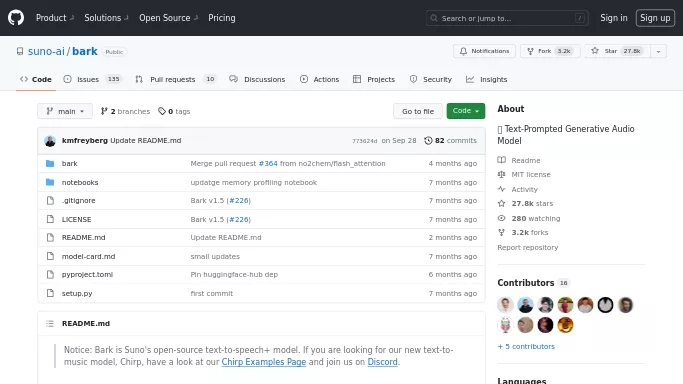The height and width of the screenshot is (384, 683).
Task: Switch to the Issues tab
Action: coord(93,79)
